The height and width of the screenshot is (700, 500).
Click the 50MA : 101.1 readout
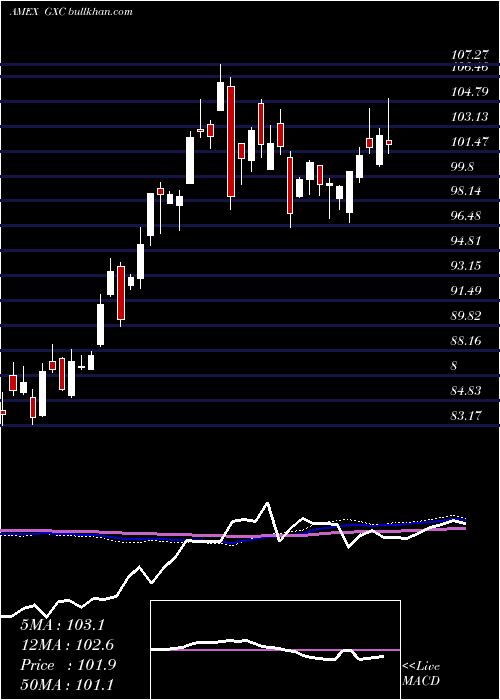(x=67, y=685)
